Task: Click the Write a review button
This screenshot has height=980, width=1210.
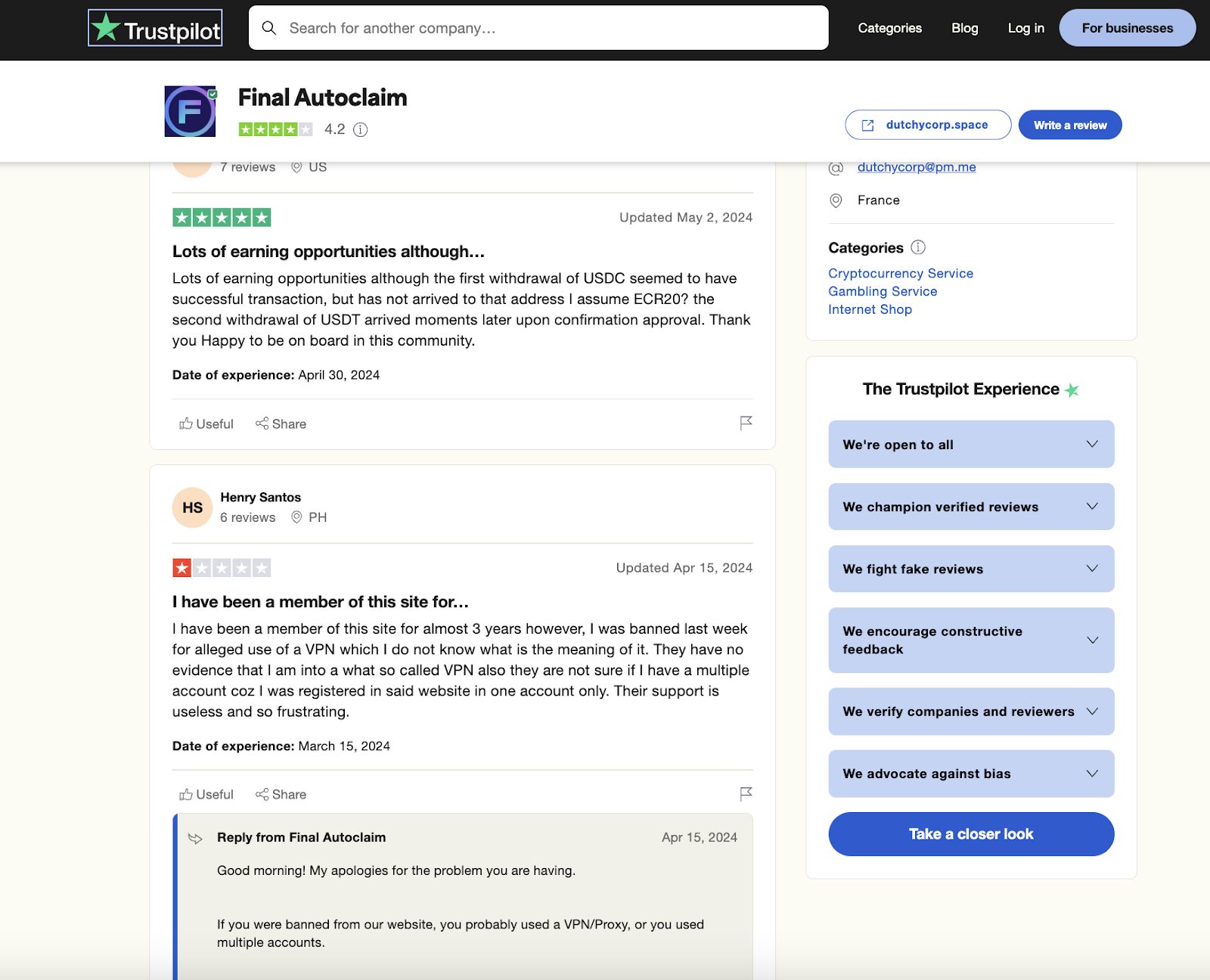Action: [1070, 125]
